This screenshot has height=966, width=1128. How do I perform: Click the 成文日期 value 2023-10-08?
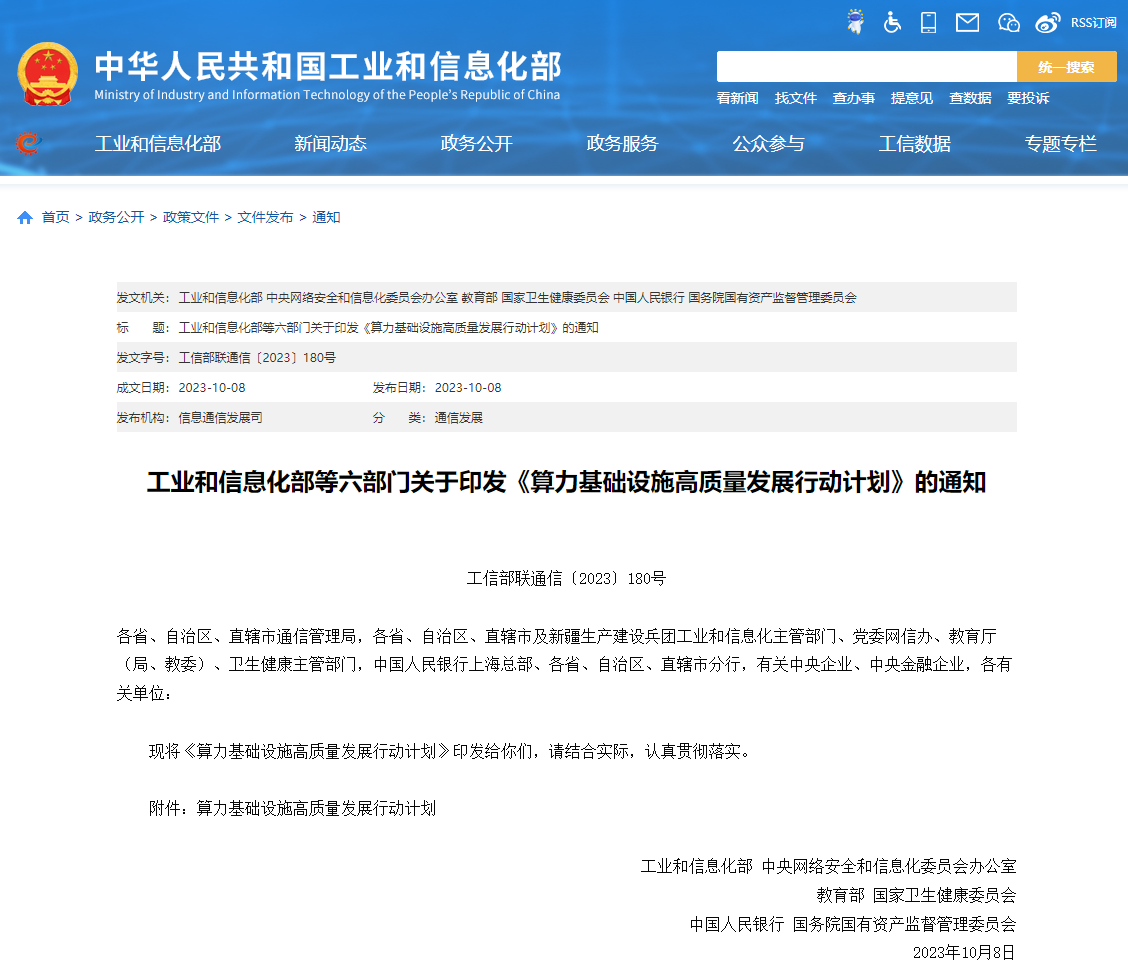click(212, 388)
